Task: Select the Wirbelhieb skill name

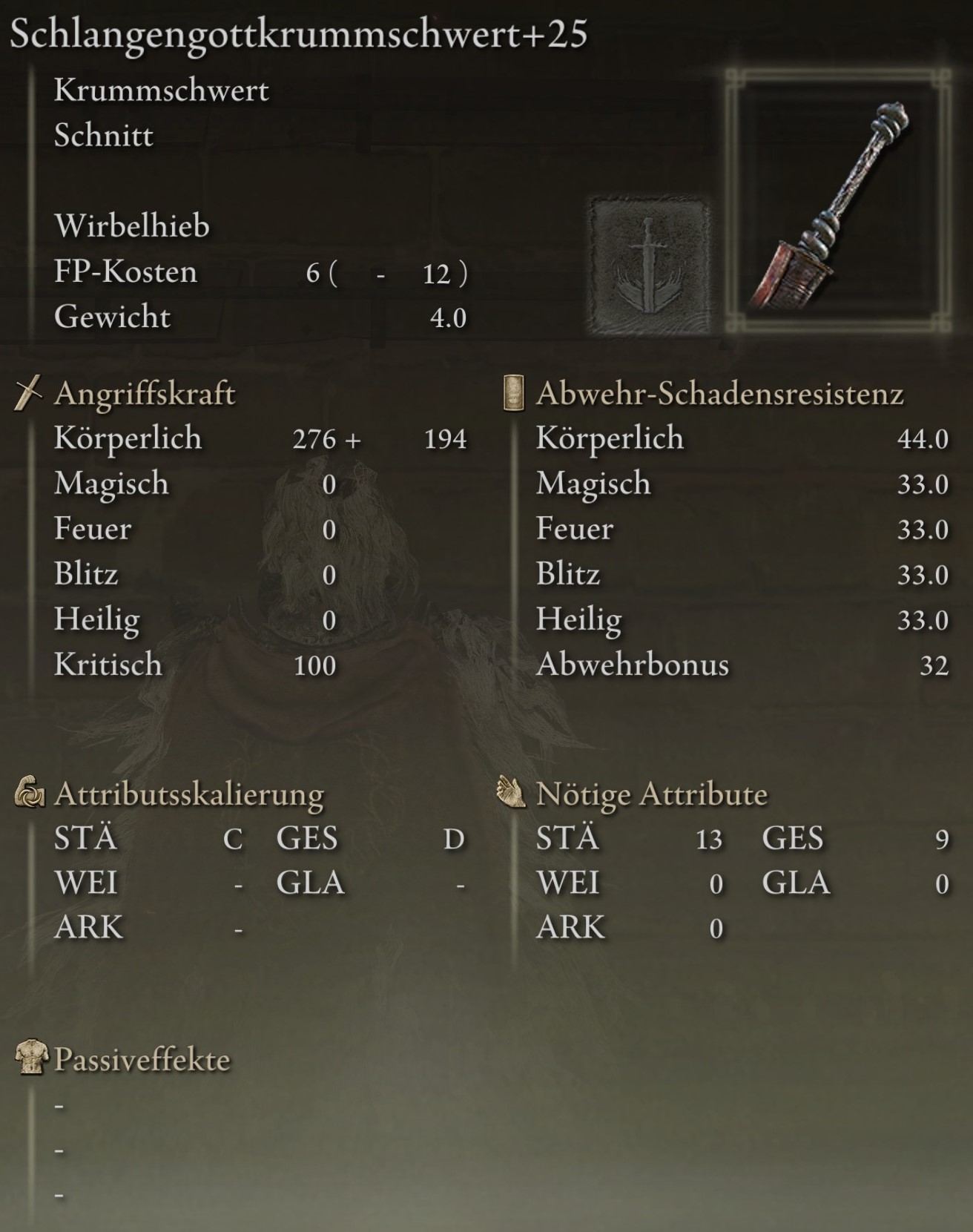Action: 132,225
